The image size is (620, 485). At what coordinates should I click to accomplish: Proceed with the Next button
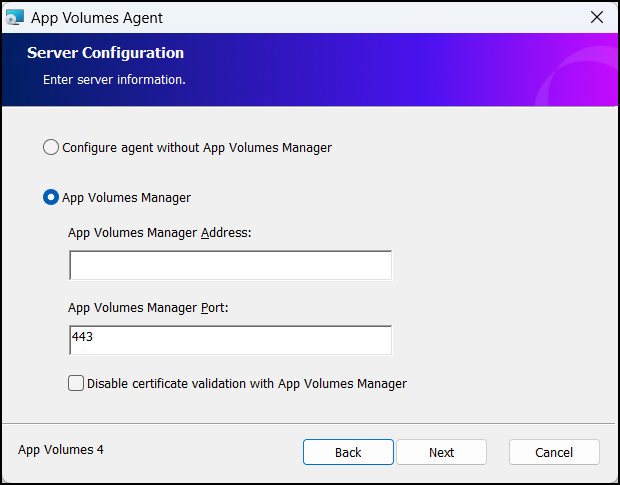tap(441, 452)
